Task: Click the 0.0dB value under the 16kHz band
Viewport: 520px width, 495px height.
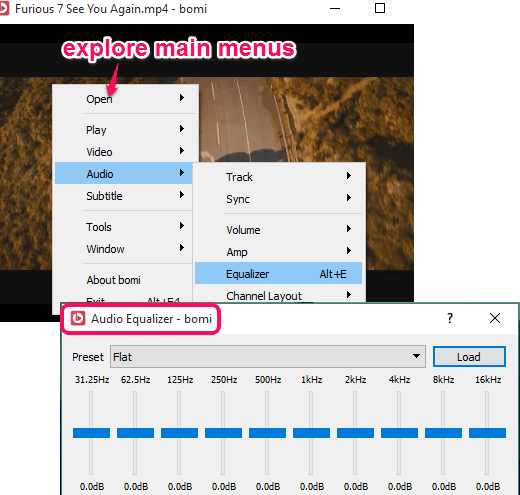Action: (x=488, y=486)
